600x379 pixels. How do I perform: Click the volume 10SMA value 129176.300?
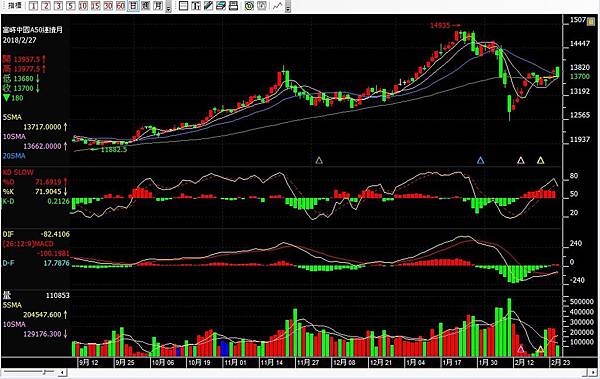point(42,334)
